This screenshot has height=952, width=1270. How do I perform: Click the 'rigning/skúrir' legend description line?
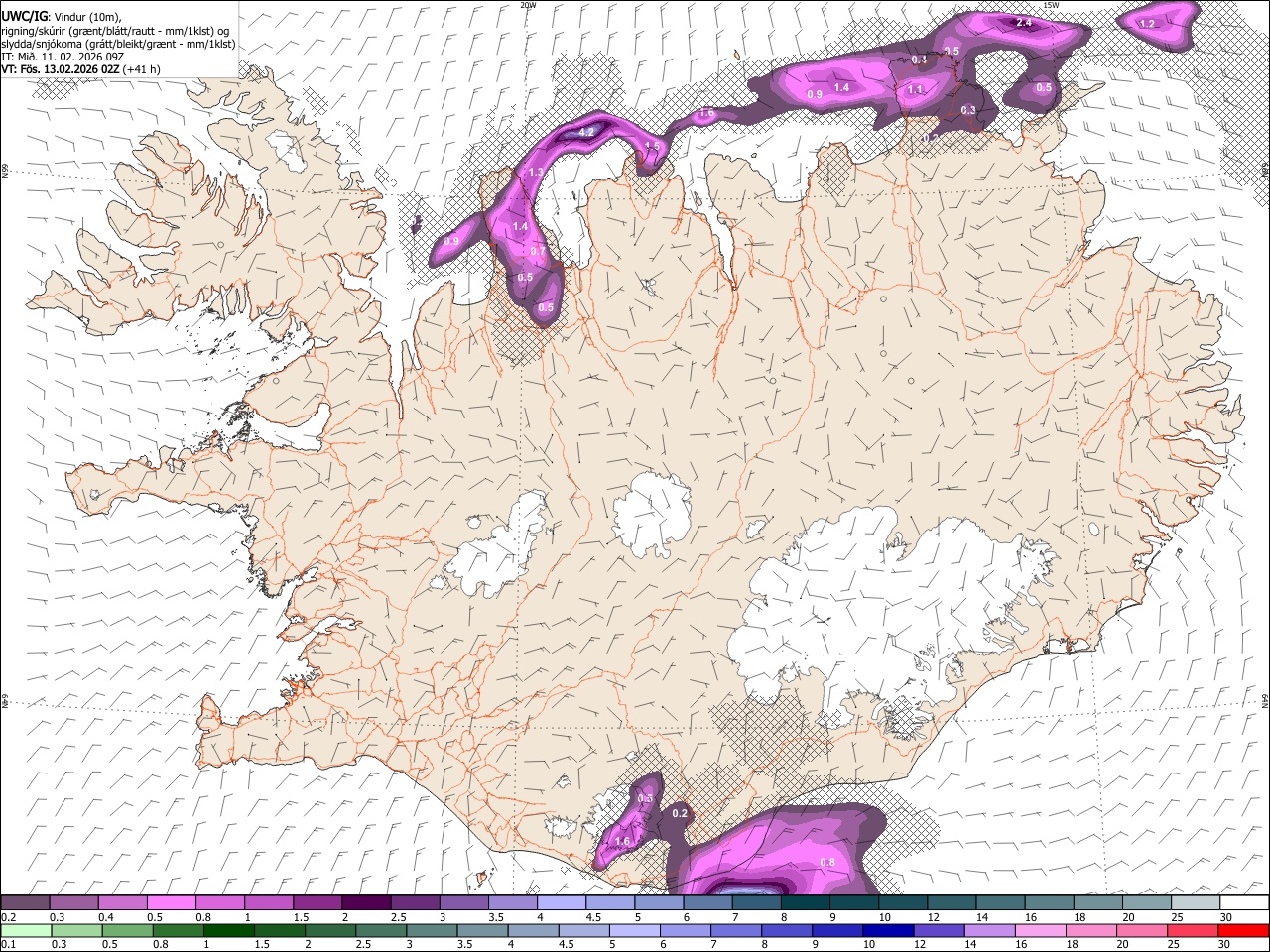pyautogui.click(x=116, y=30)
